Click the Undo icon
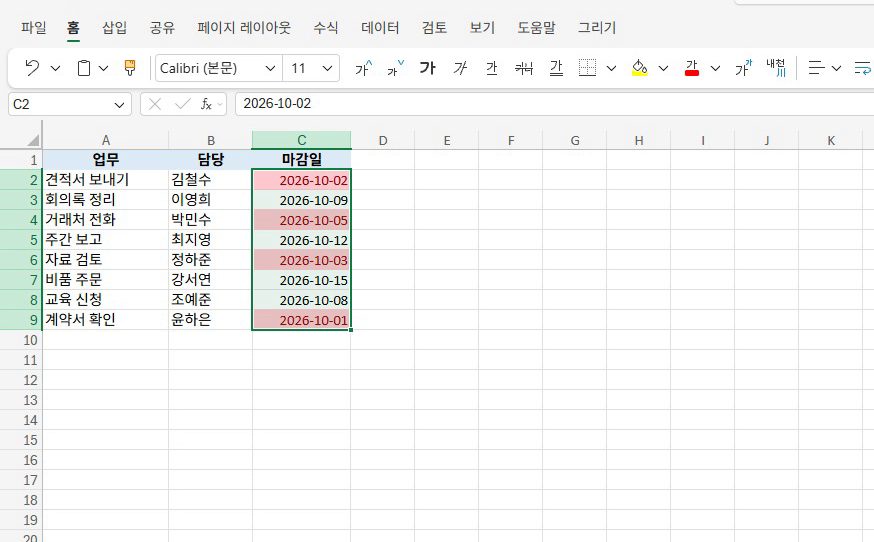874x542 pixels. click(32, 68)
